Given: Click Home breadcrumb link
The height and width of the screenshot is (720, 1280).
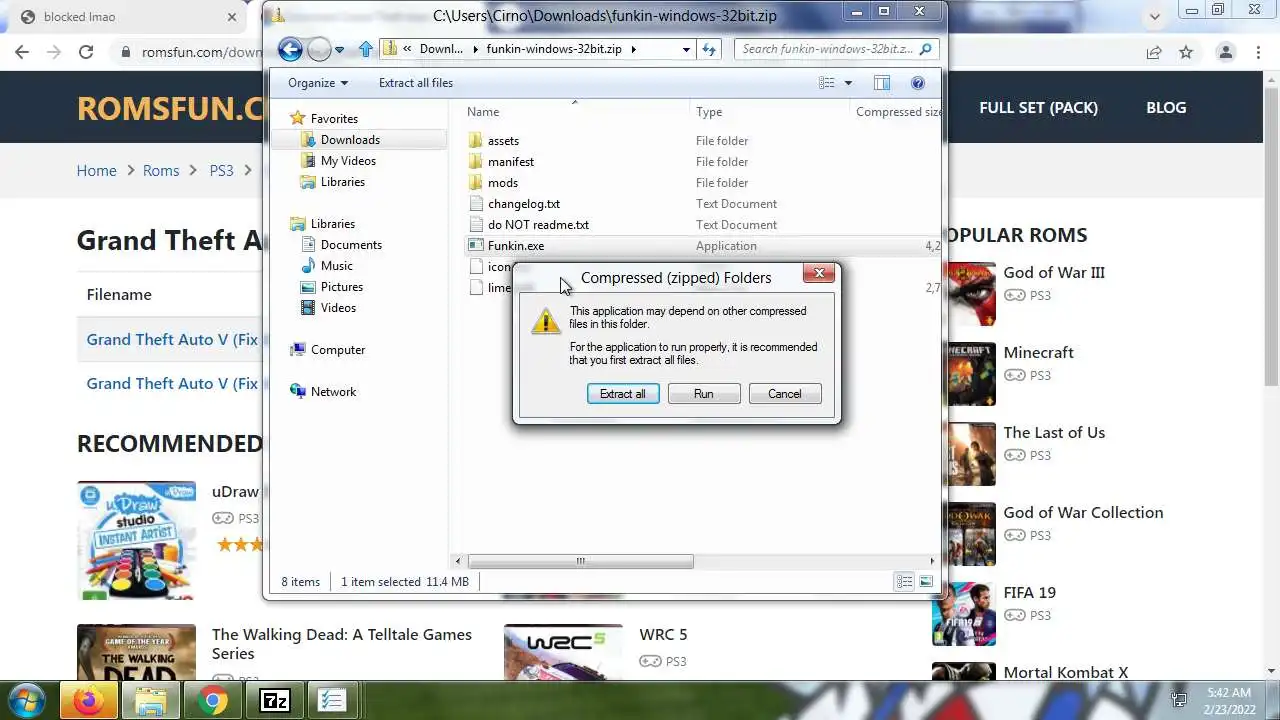Looking at the screenshot, I should point(97,171).
